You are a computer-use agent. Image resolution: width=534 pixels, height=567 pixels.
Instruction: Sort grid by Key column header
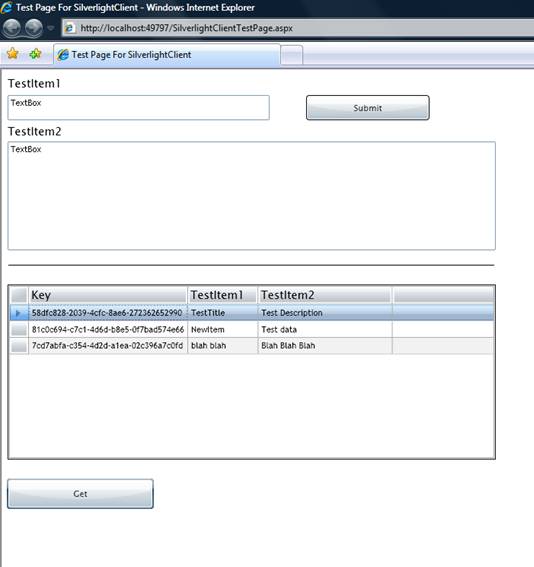(x=108, y=295)
